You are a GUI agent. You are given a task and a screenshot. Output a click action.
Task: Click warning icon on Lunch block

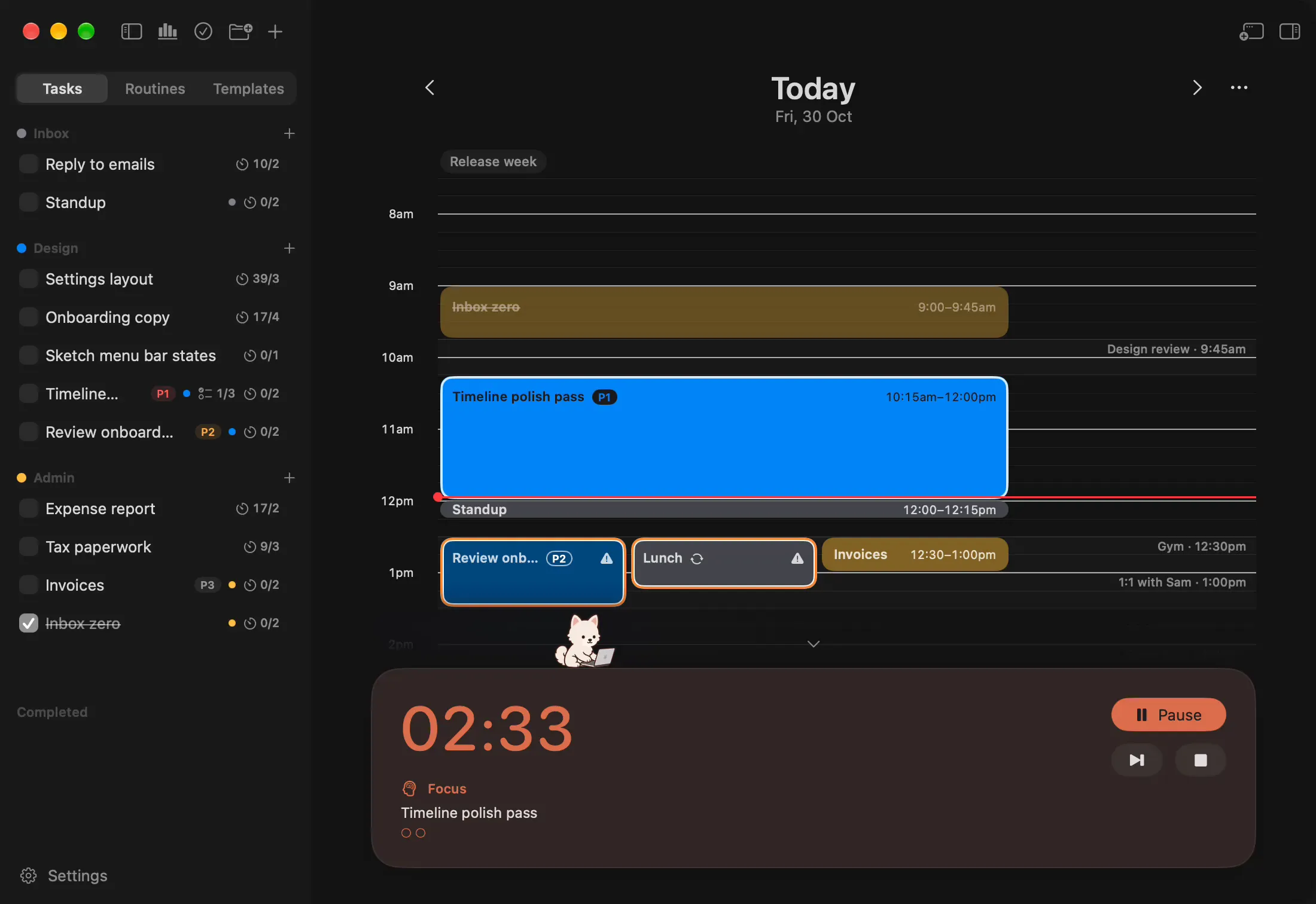coord(797,558)
